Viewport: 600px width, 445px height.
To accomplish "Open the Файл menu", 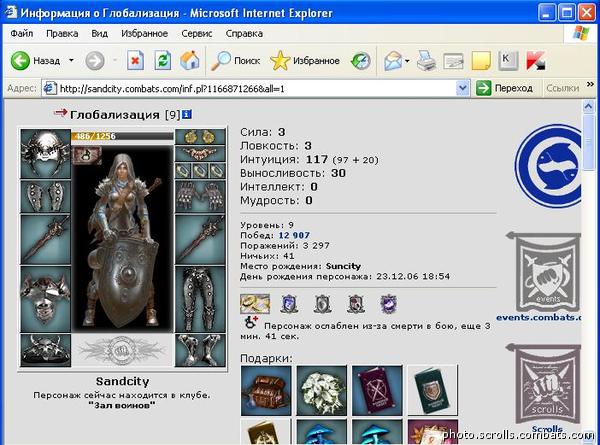I will pos(21,34).
